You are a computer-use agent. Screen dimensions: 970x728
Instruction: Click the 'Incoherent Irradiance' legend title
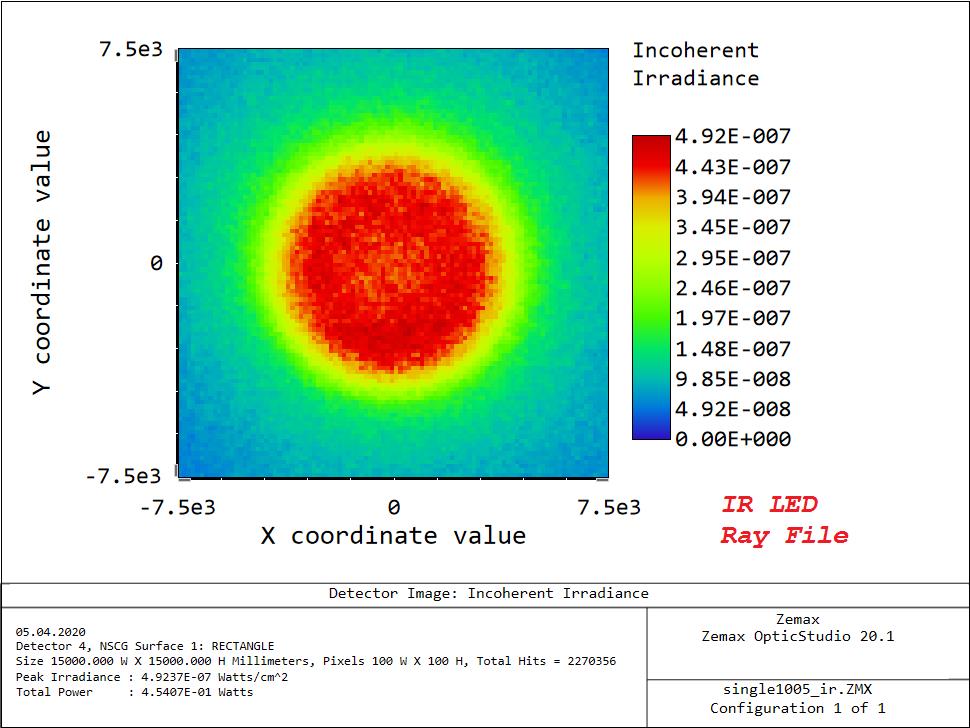695,64
